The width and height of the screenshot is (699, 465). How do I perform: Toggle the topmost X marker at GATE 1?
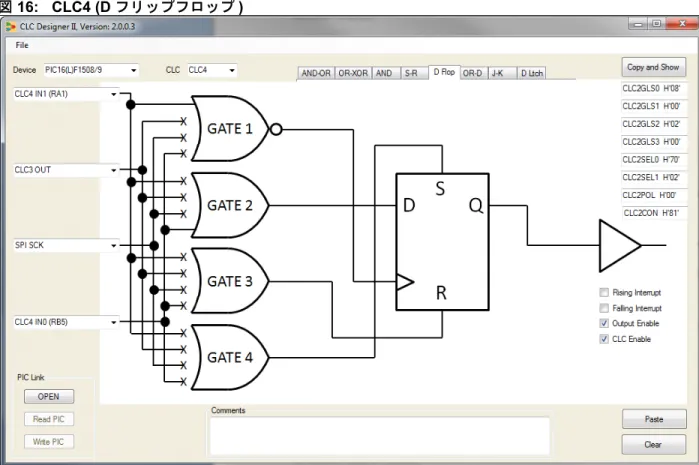point(183,121)
